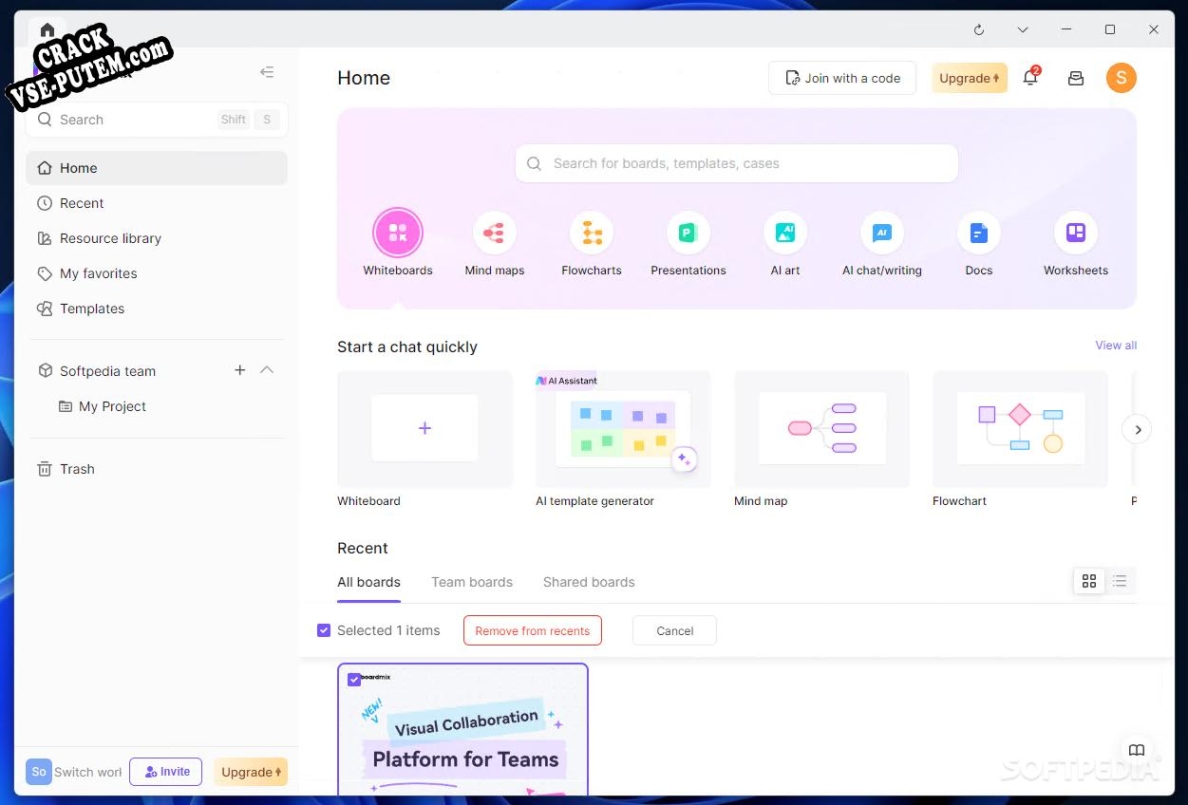Collapse the sidebar with the collapse icon
The width and height of the screenshot is (1188, 805).
[267, 72]
